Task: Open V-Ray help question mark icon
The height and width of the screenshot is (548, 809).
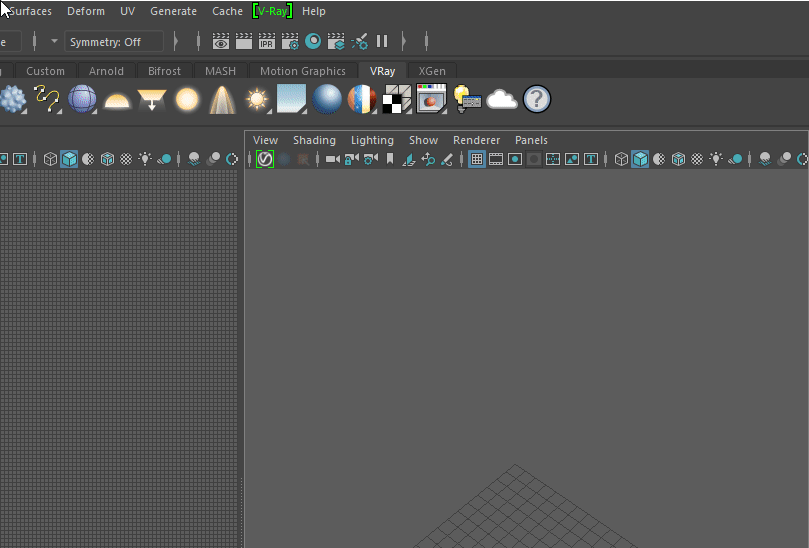Action: point(537,99)
